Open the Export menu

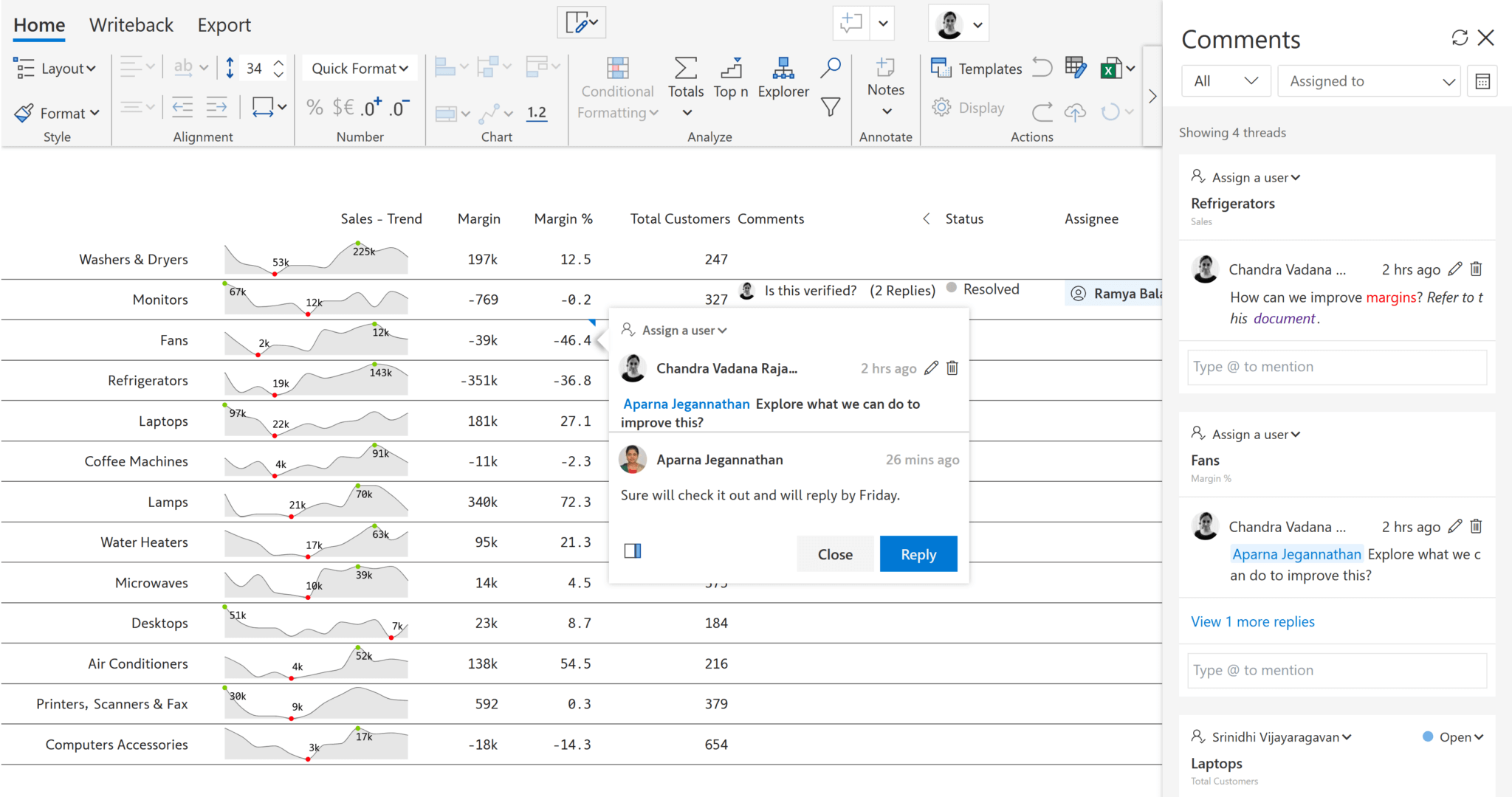coord(224,24)
